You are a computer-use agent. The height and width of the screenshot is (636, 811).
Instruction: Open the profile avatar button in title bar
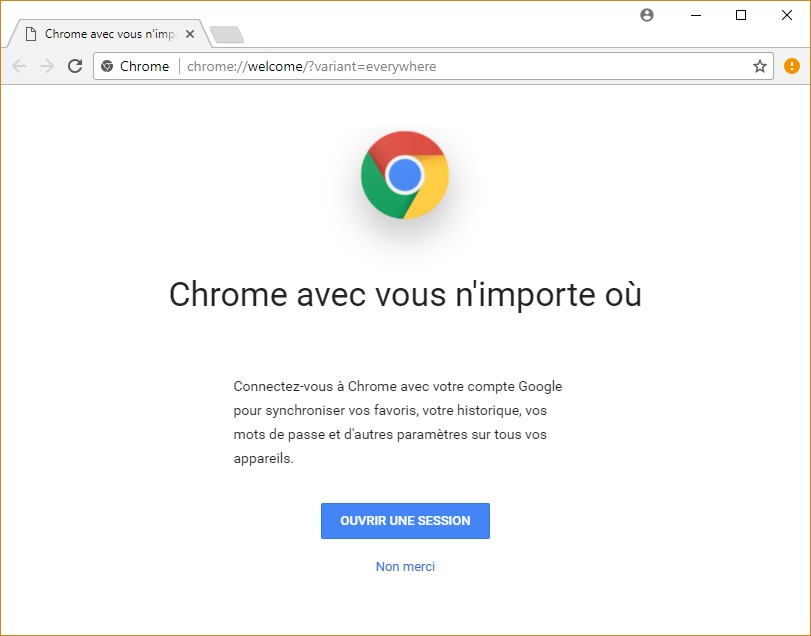point(647,15)
